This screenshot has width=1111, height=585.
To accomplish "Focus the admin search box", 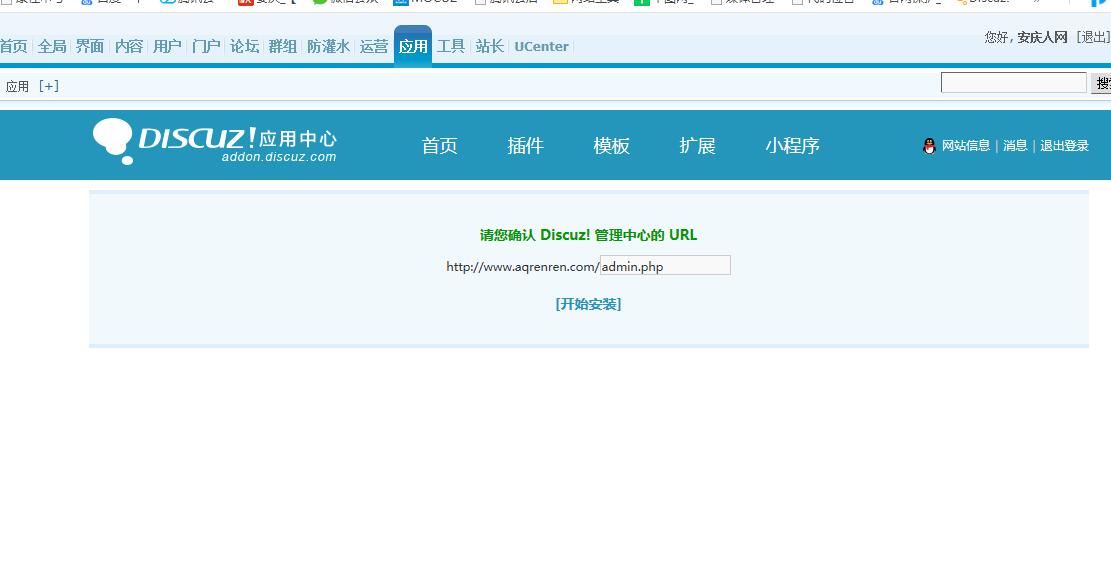I will pyautogui.click(x=1013, y=83).
